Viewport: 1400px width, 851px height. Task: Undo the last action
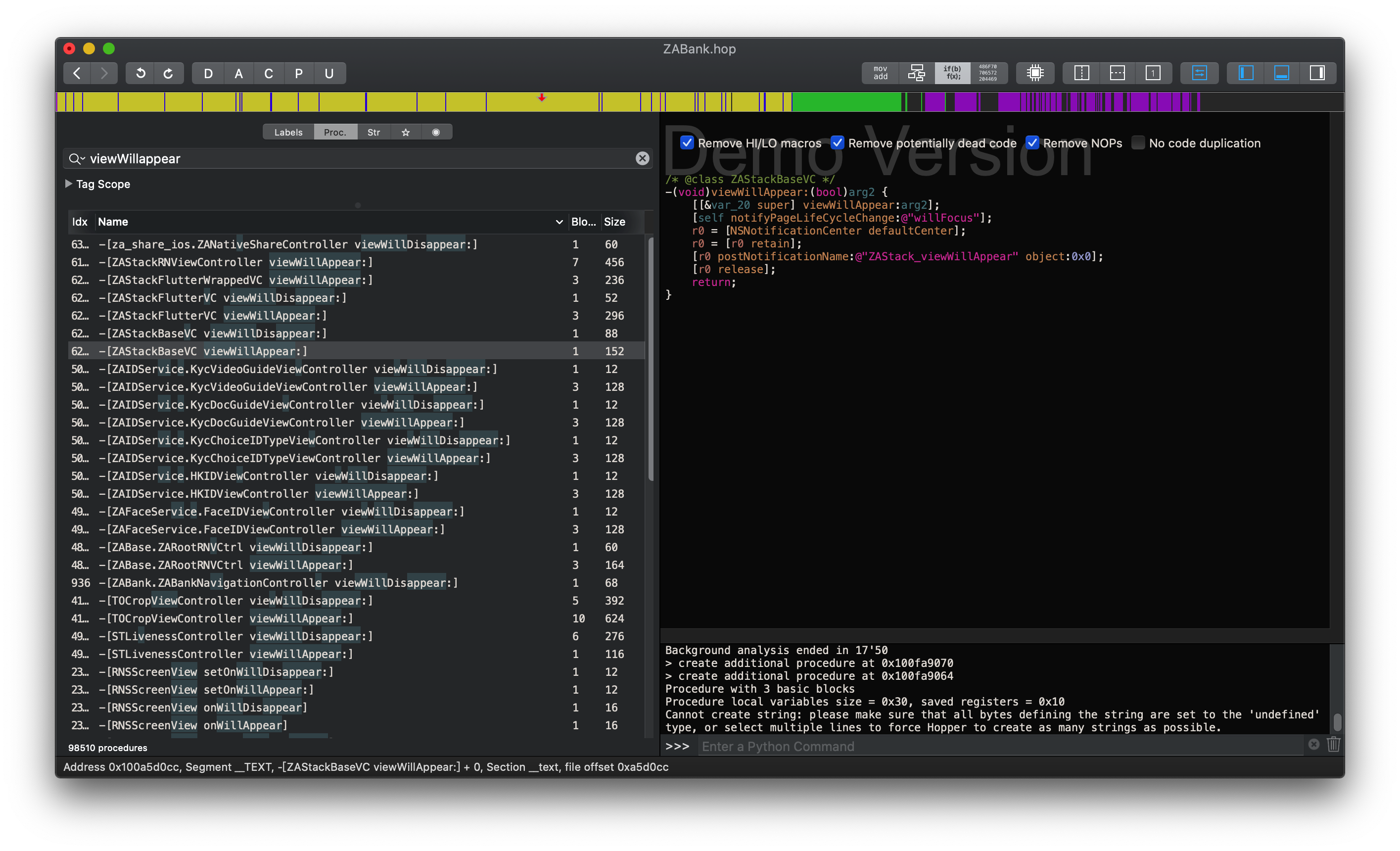140,73
